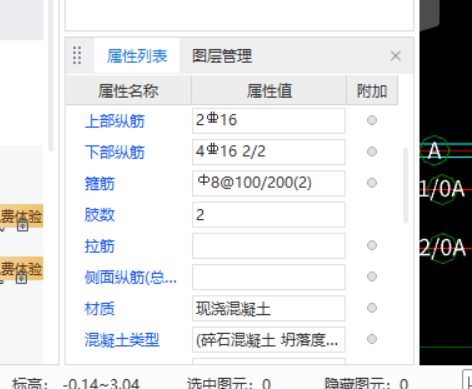The image size is (472, 389).
Task: Select the 肢数 property name
Action: 100,215
